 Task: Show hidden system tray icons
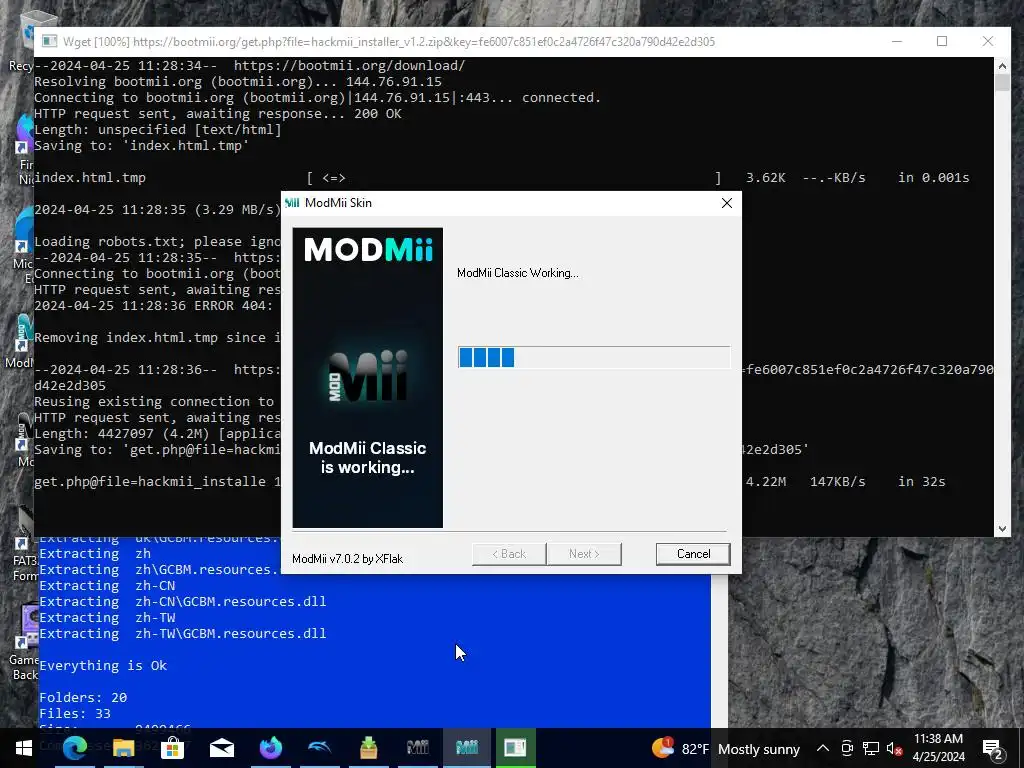coord(823,748)
